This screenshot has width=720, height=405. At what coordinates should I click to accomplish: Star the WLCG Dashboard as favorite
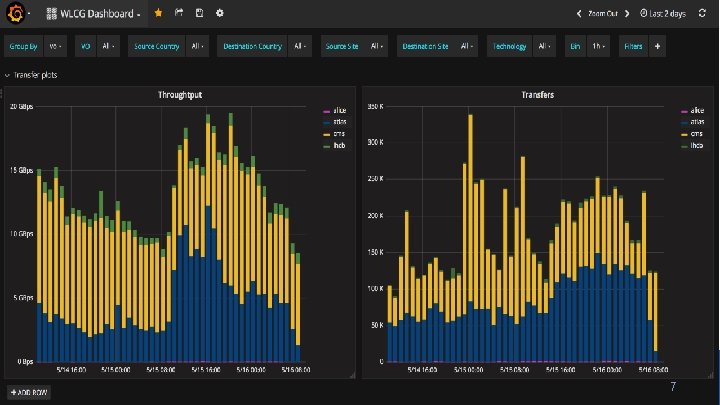click(158, 13)
